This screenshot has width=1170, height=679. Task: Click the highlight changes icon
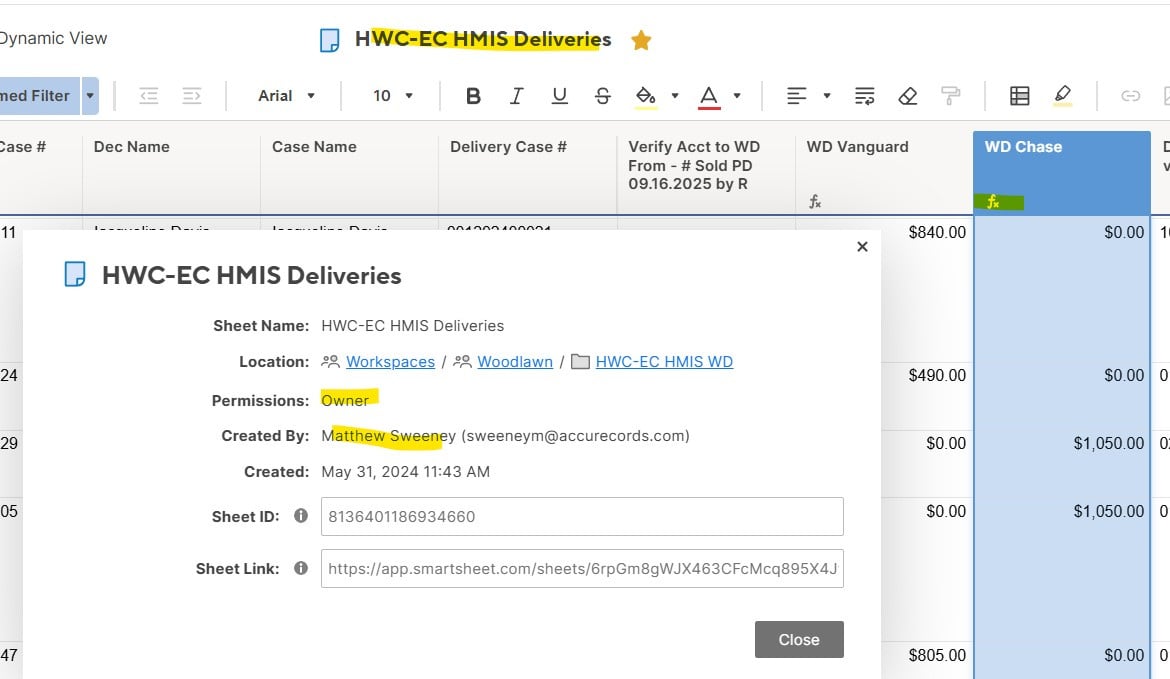point(1063,96)
